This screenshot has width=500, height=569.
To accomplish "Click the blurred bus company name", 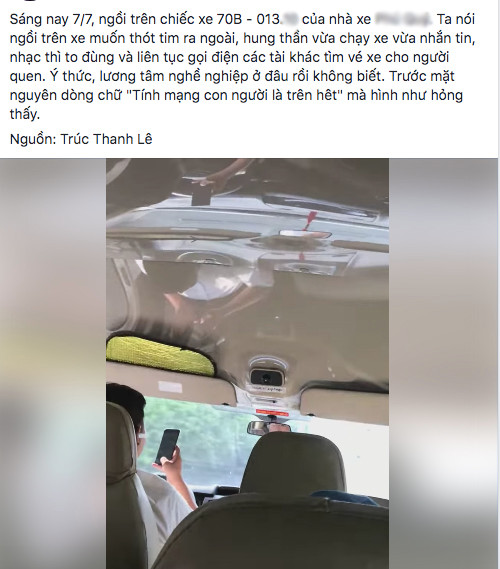I will tap(402, 19).
